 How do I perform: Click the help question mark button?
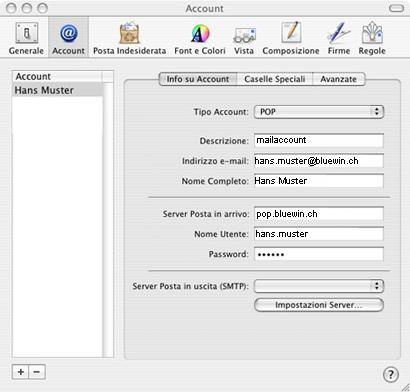[390, 374]
